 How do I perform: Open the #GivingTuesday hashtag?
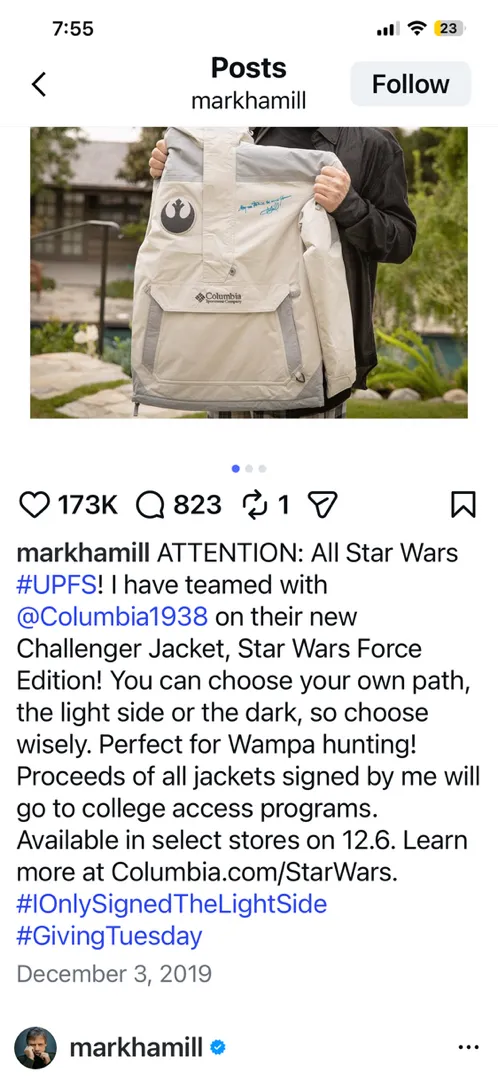(x=110, y=936)
